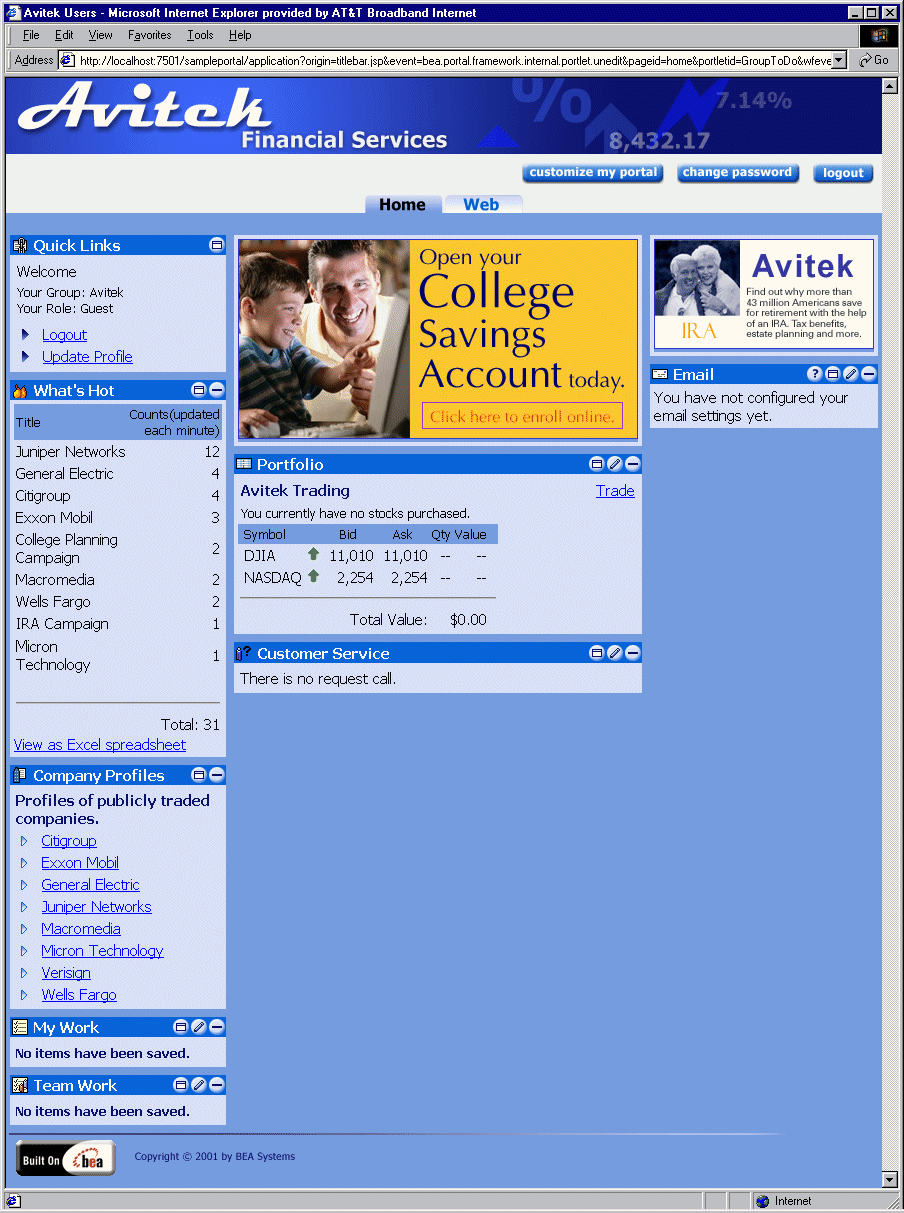
Task: Open the Wells Fargo profile link
Action: (x=79, y=995)
